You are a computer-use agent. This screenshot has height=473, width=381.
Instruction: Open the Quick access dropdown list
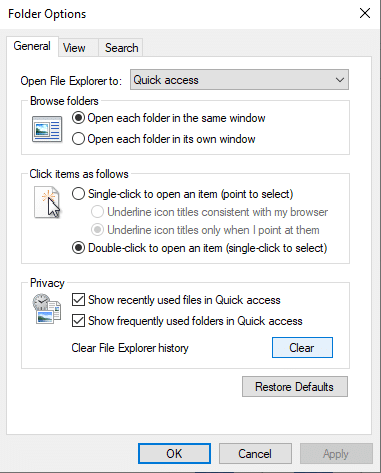[x=239, y=80]
